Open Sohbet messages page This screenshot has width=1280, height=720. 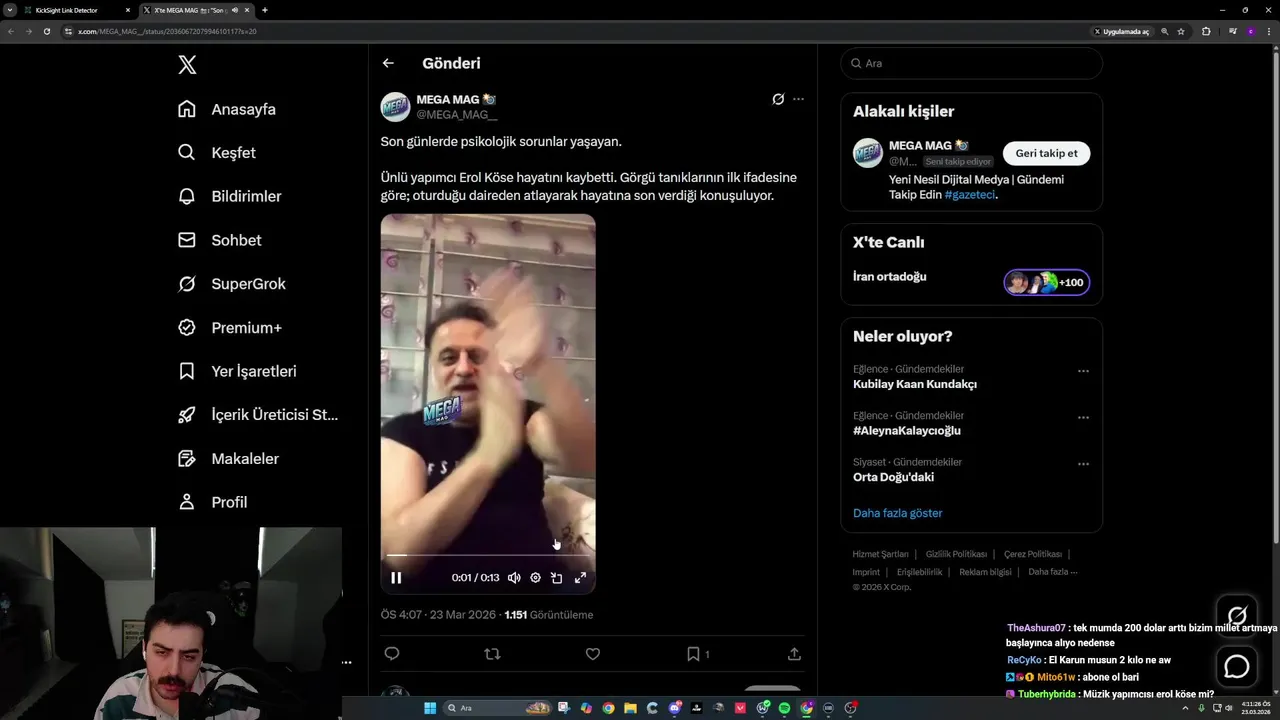tap(220, 240)
